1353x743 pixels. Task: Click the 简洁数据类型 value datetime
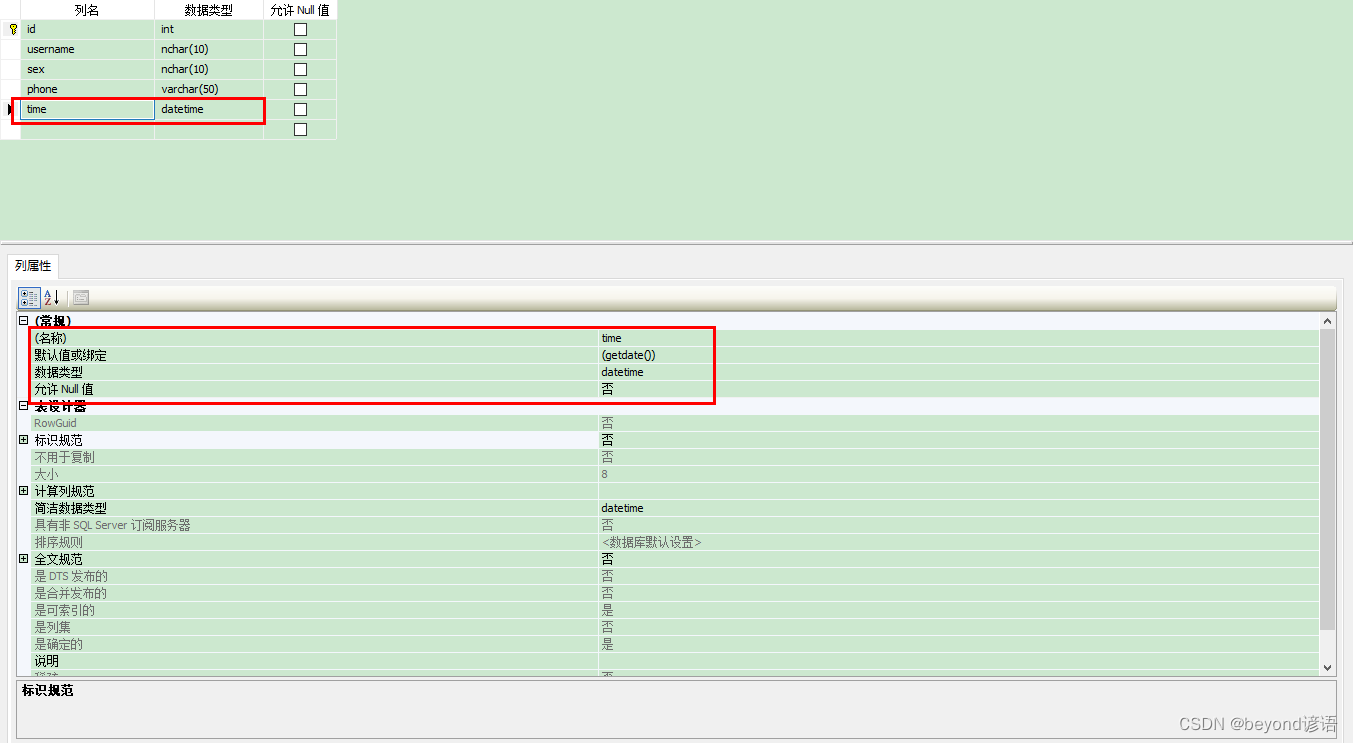pos(958,508)
